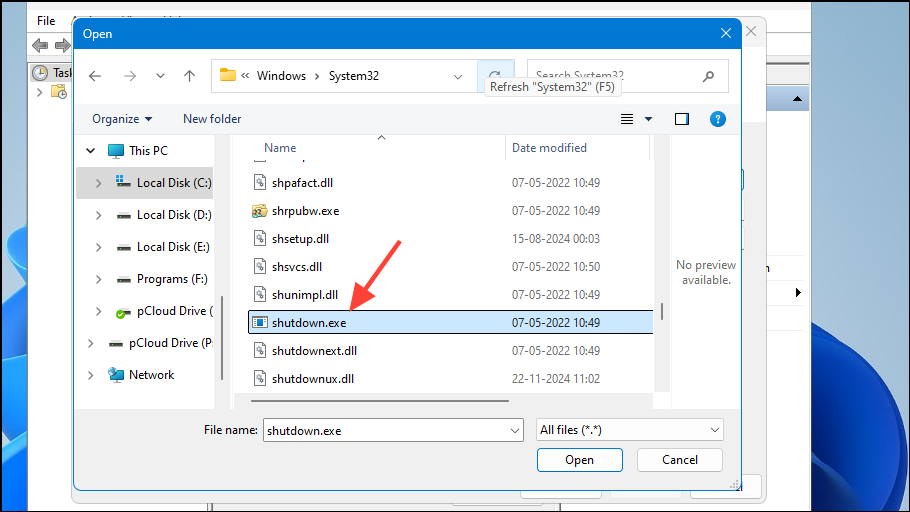Viewport: 910px width, 512px height.
Task: Open the File menu
Action: (46, 20)
